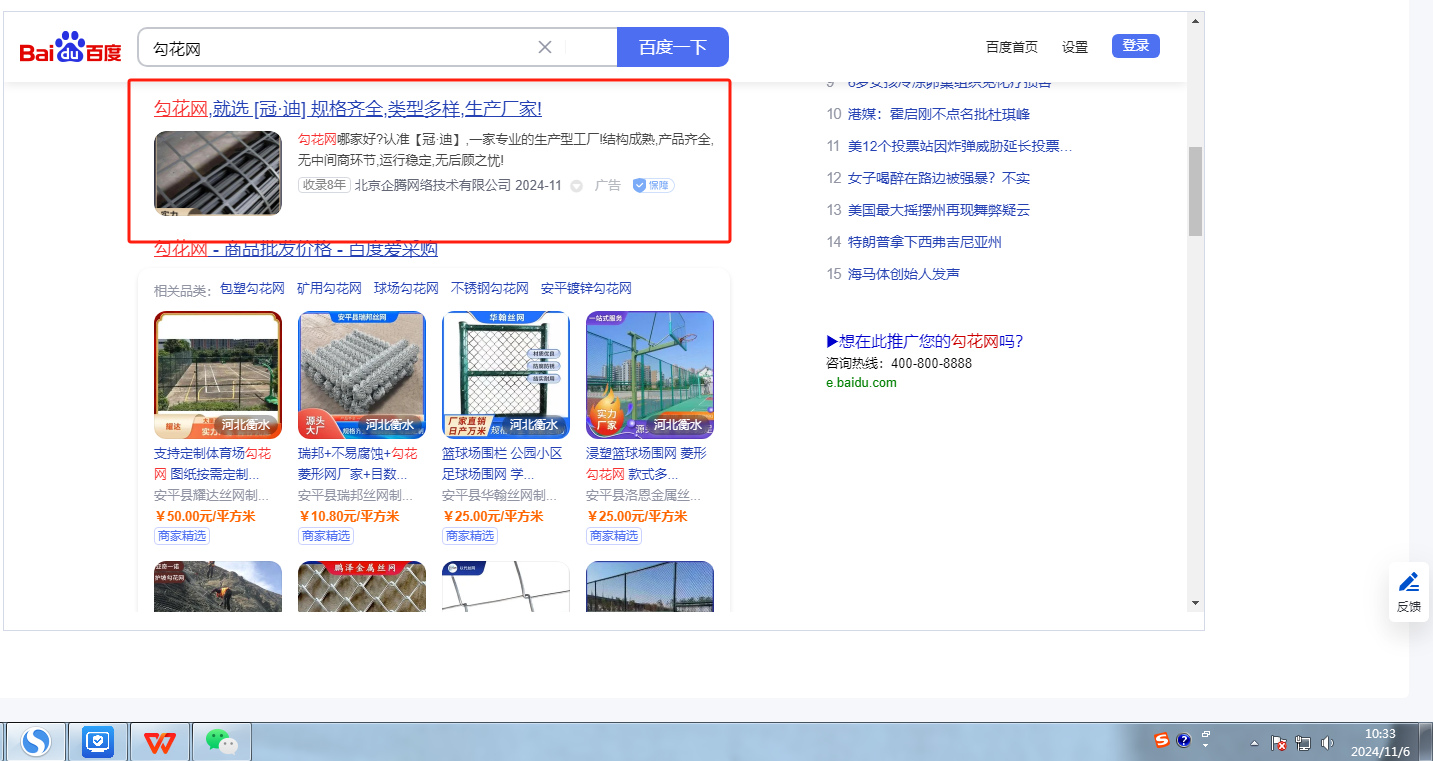Click the flag icon with red X in tray

tap(1279, 743)
